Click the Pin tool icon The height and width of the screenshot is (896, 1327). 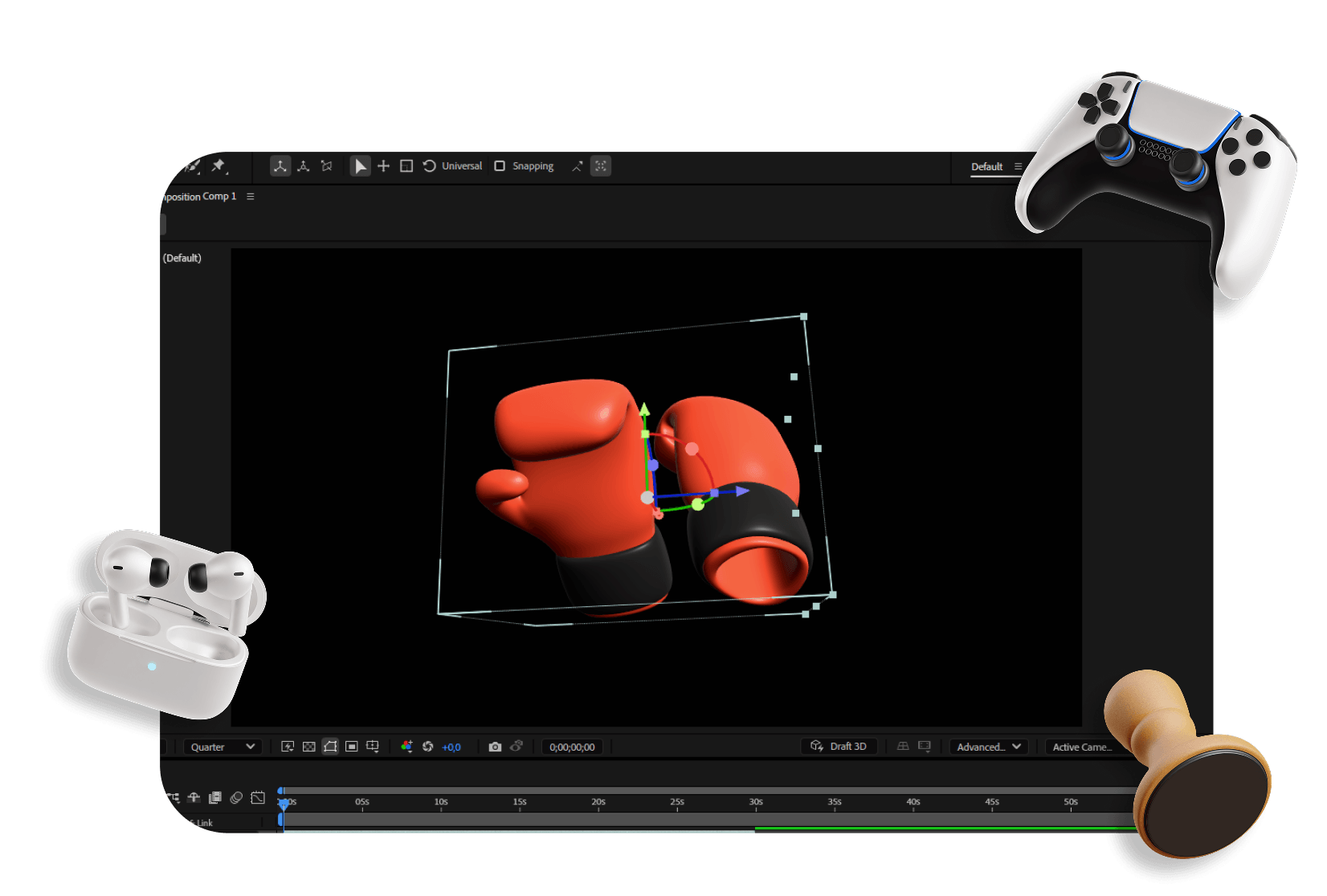point(218,166)
